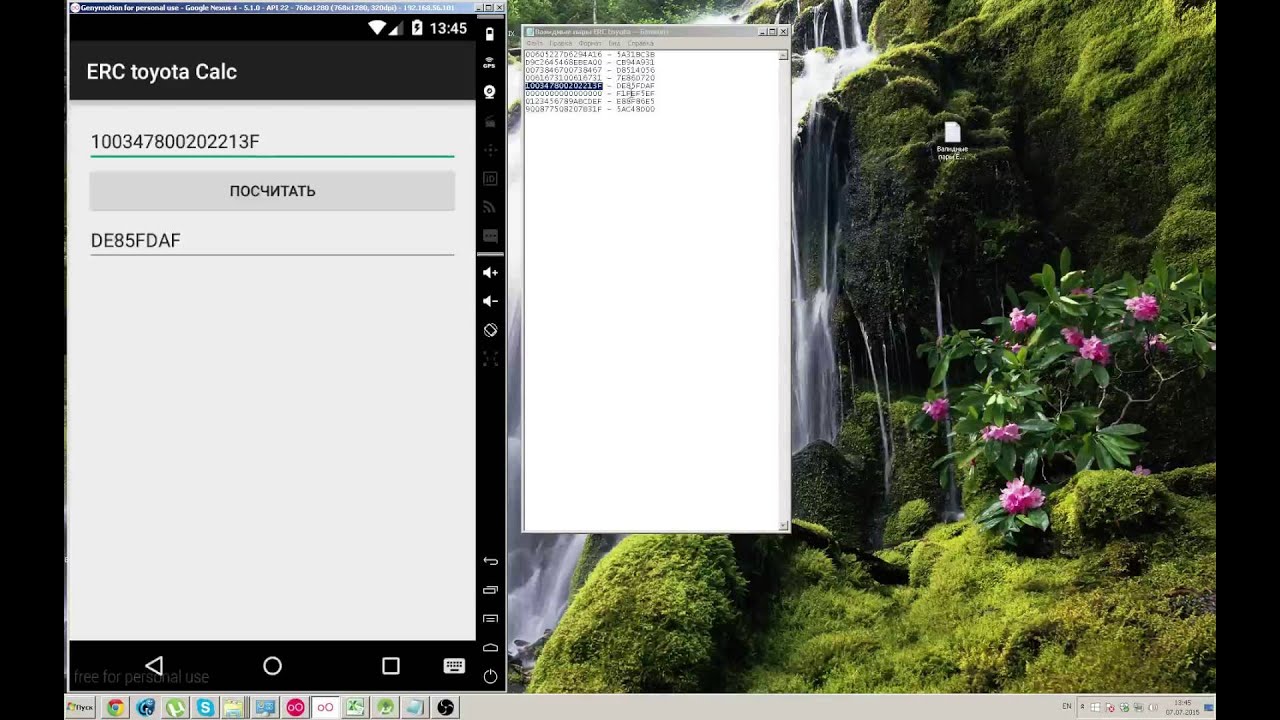The height and width of the screenshot is (720, 1280).
Task: Open Вид menu in Notepad
Action: click(614, 44)
